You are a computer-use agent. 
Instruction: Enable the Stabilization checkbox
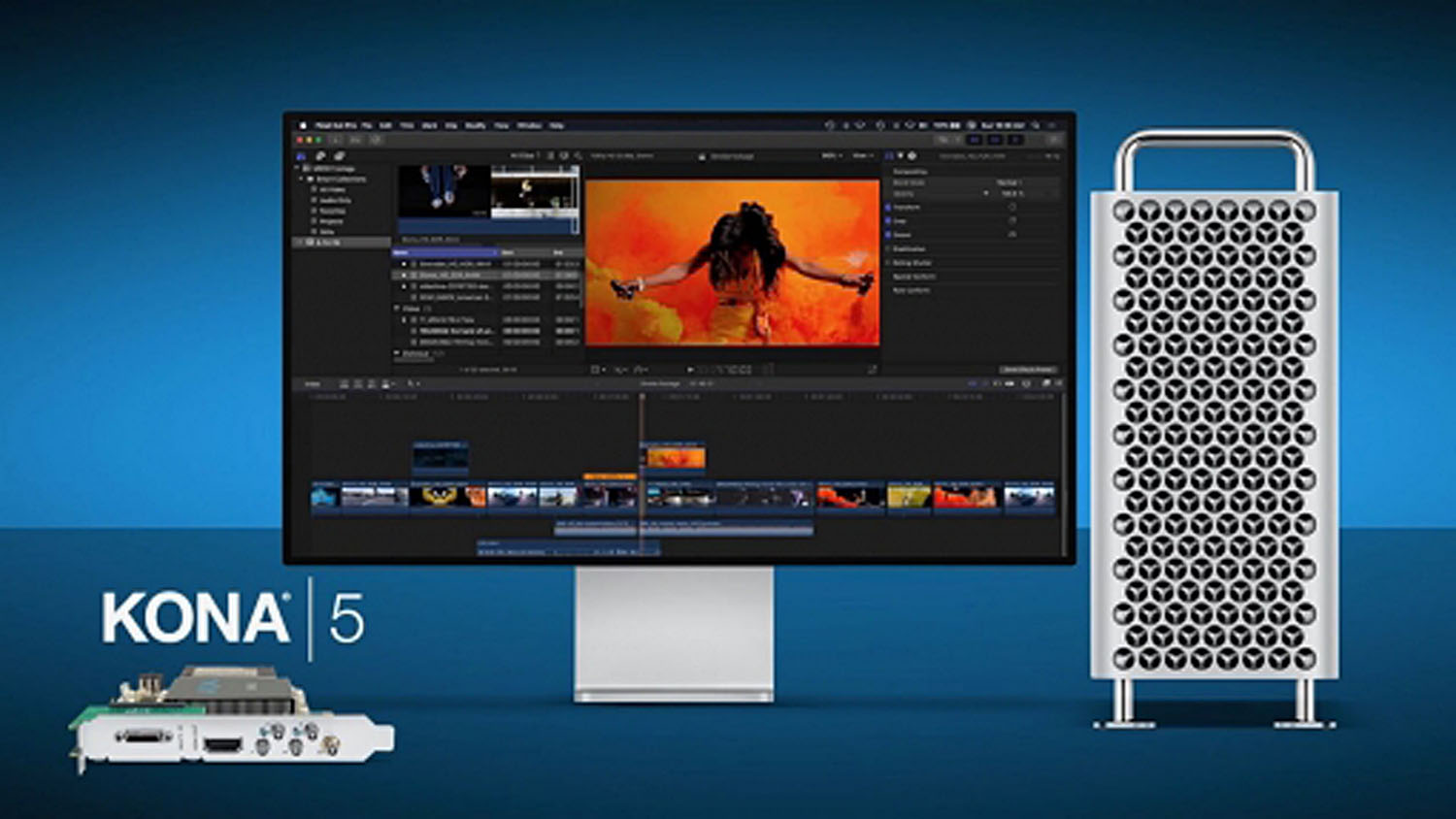coord(888,248)
